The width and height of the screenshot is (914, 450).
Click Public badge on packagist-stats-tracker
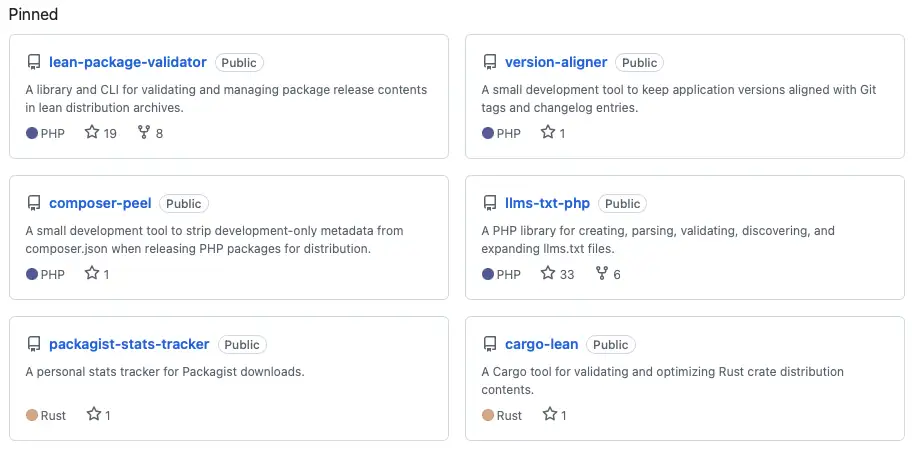242,344
